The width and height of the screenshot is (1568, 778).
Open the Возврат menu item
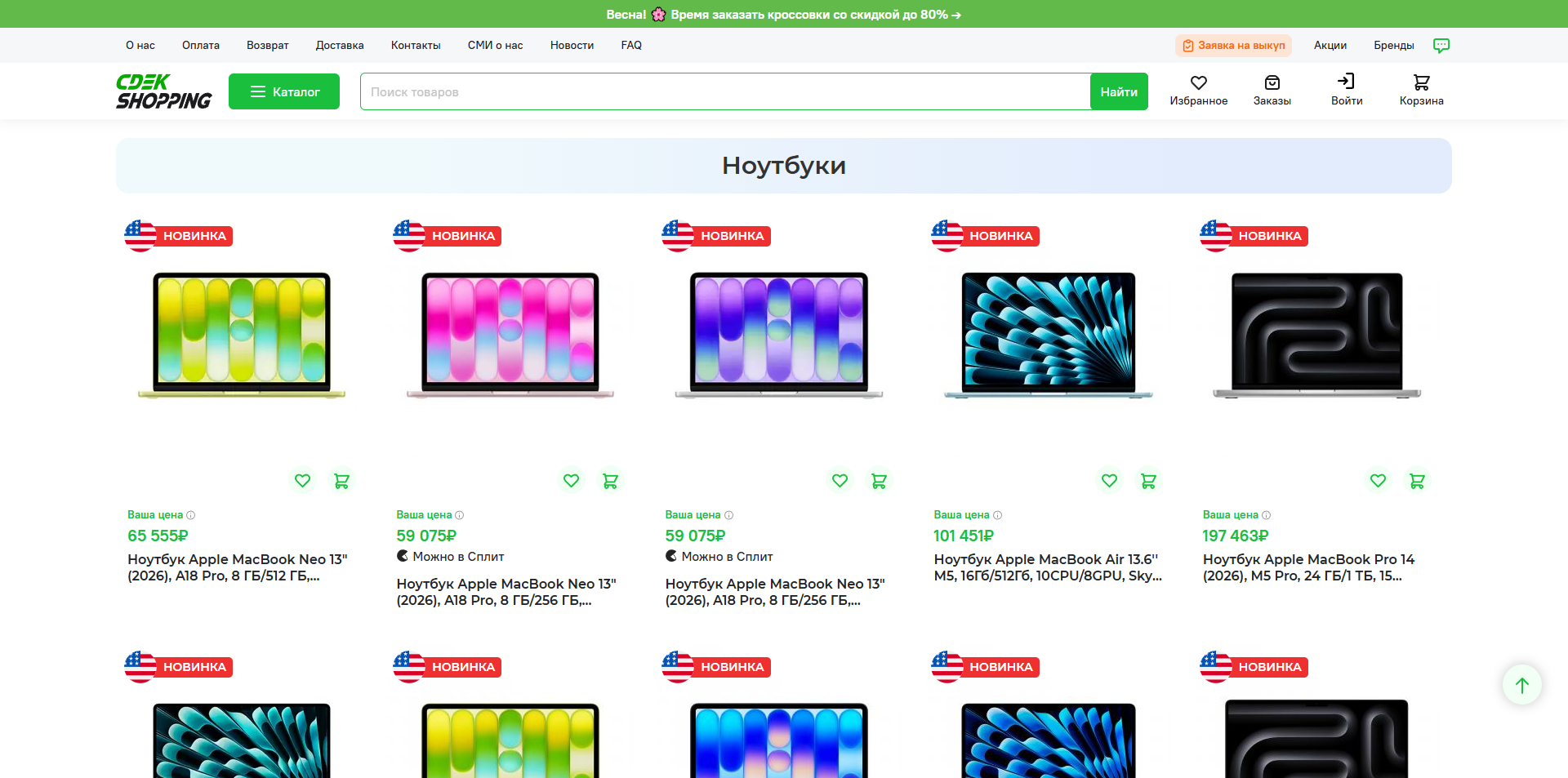[x=268, y=46]
